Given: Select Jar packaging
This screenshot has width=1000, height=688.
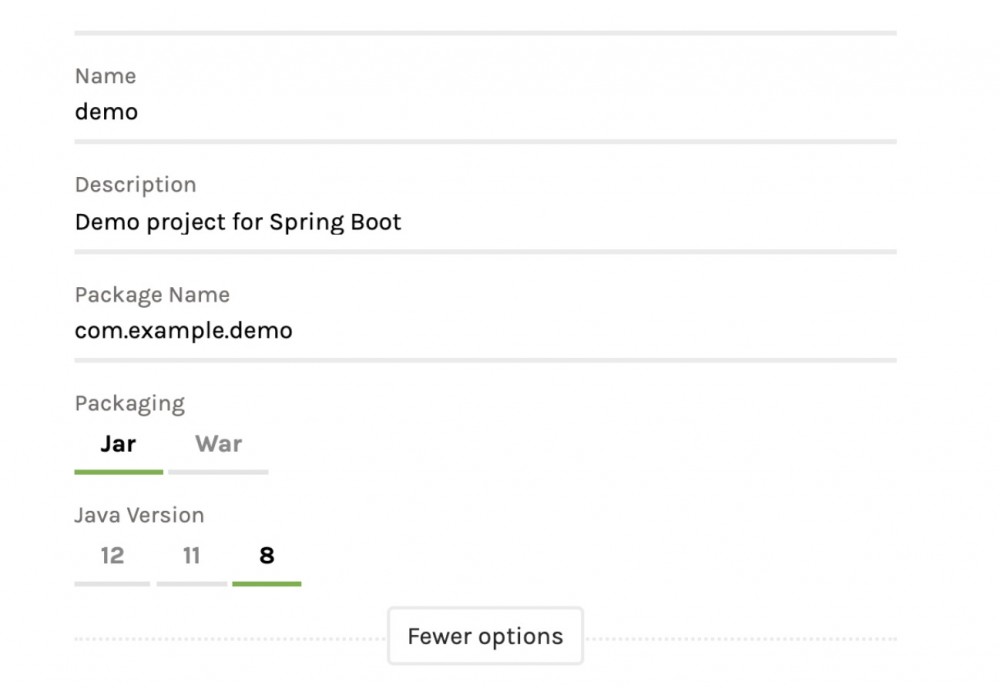Looking at the screenshot, I should (118, 444).
